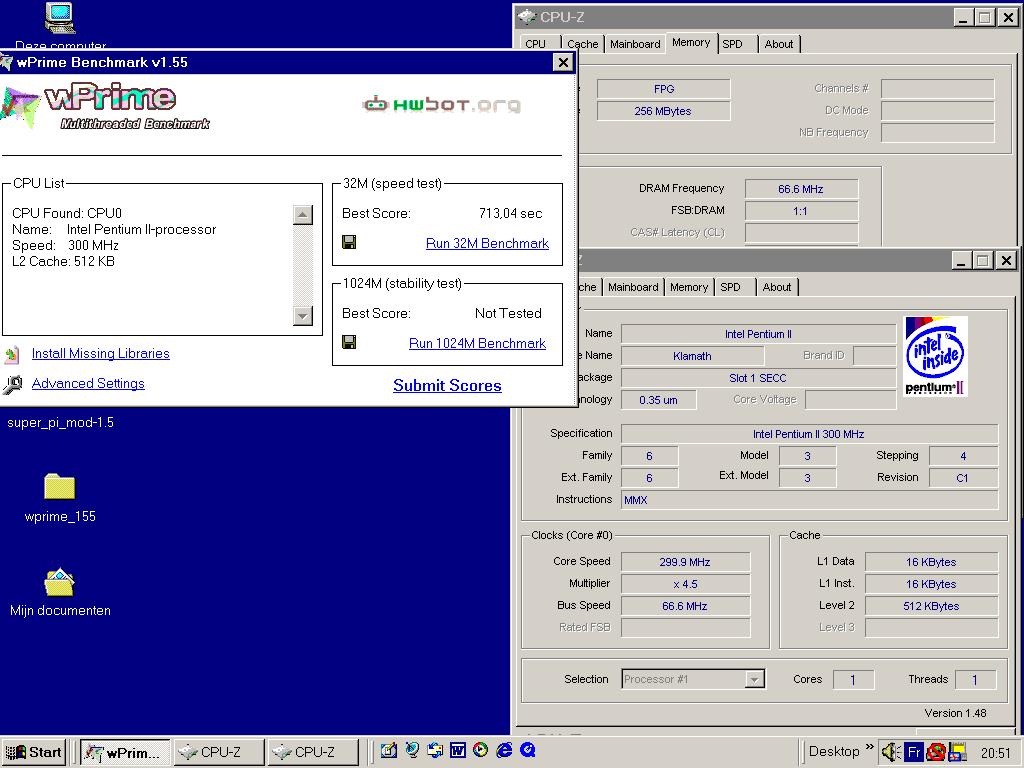Click the Advanced Settings wrench icon
This screenshot has width=1024, height=768.
(12, 385)
